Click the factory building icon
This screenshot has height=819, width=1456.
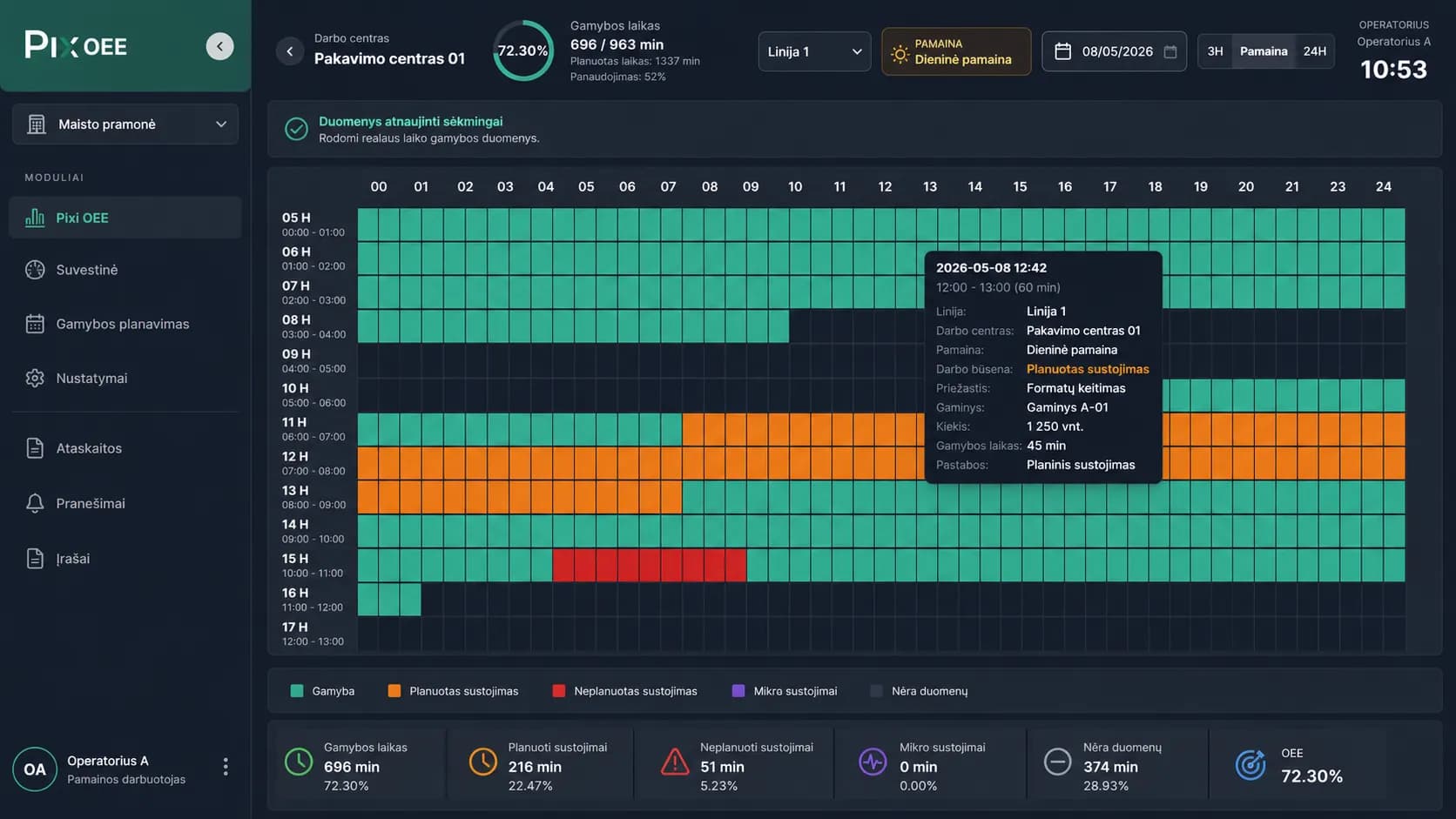(x=37, y=124)
